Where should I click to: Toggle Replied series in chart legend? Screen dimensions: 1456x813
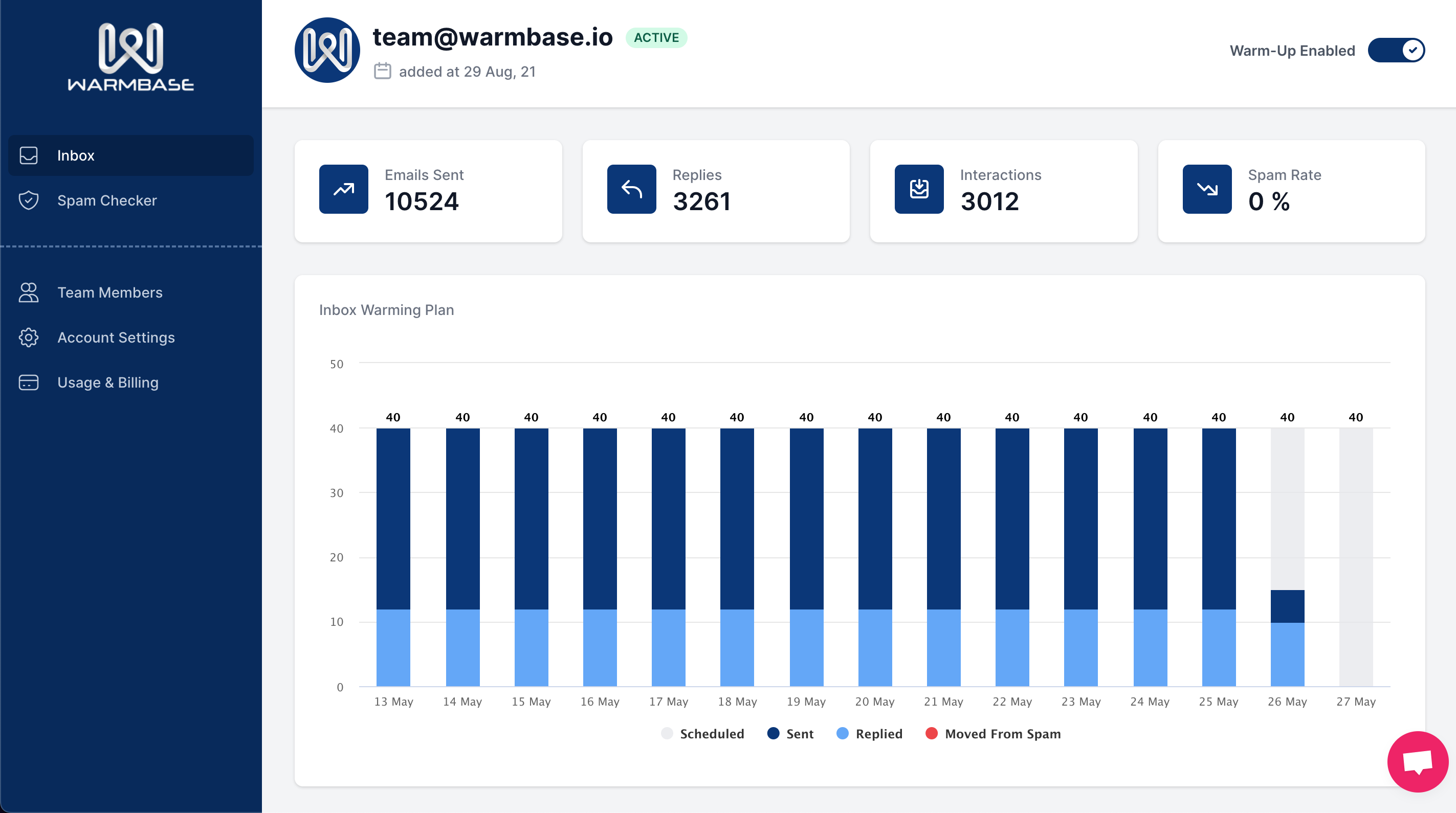tap(869, 733)
